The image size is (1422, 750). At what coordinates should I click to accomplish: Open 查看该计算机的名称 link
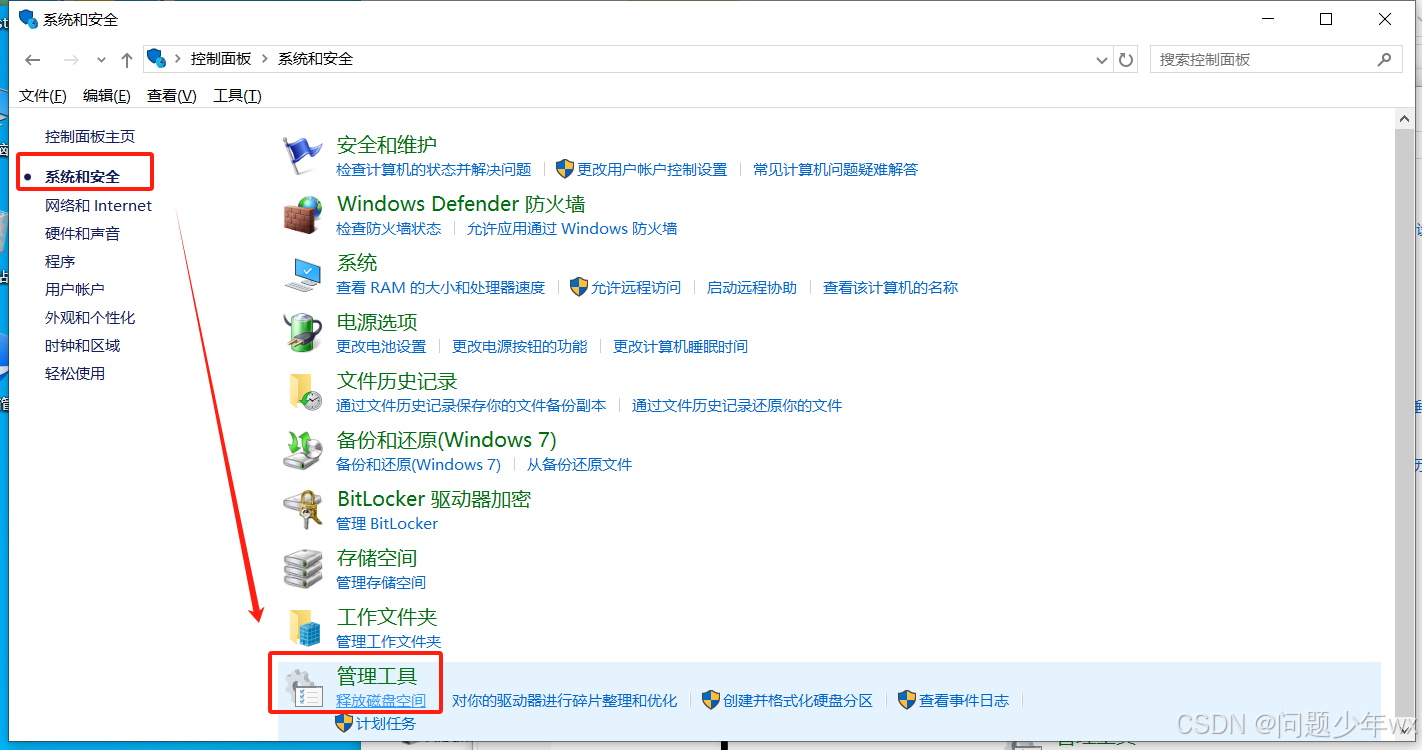pos(891,288)
